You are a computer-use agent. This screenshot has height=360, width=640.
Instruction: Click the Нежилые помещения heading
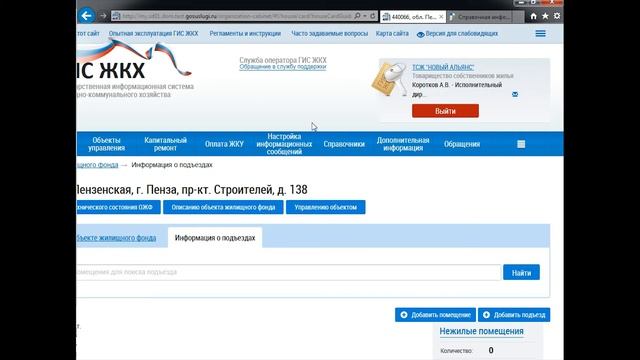481,331
